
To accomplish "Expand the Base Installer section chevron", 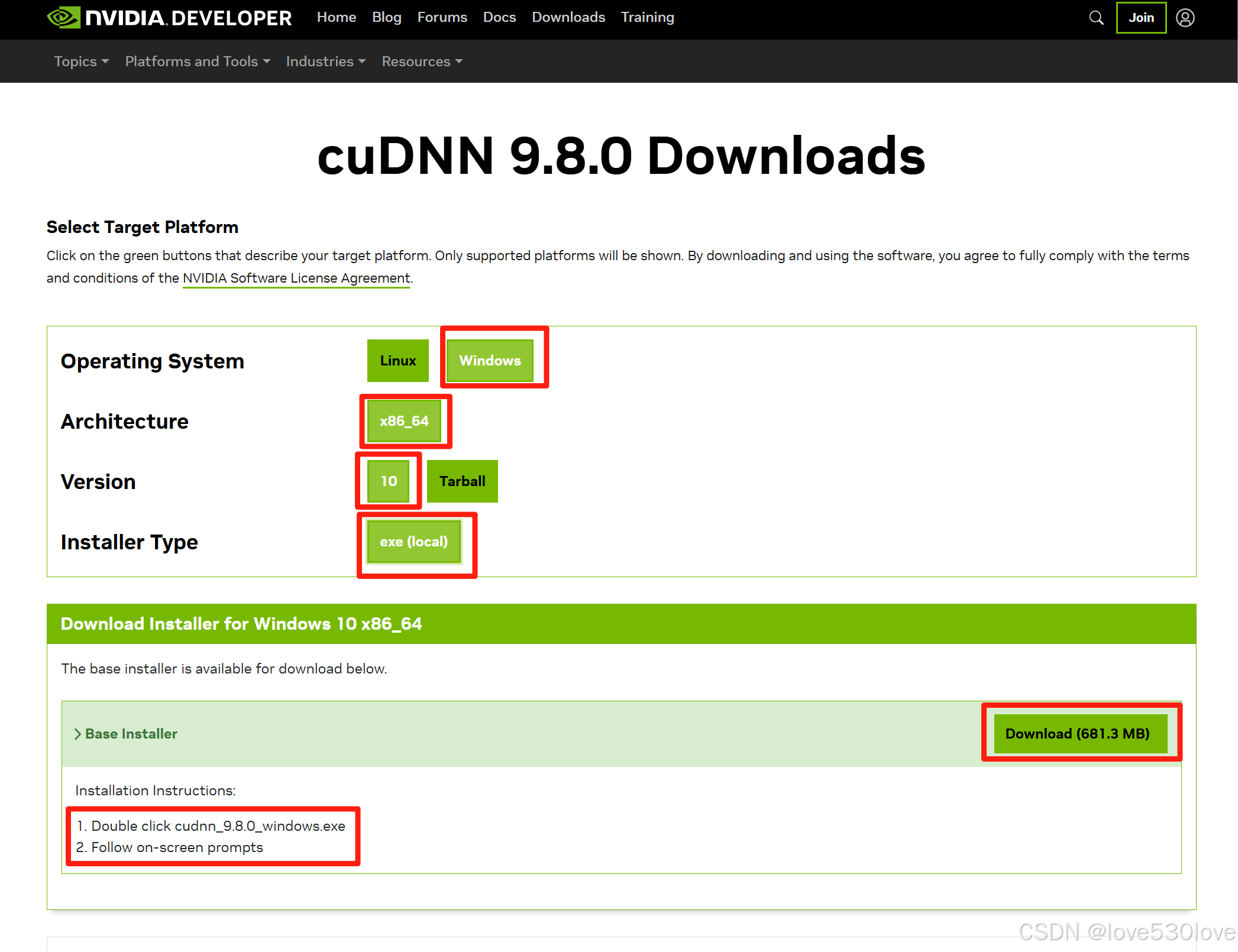I will pos(77,734).
